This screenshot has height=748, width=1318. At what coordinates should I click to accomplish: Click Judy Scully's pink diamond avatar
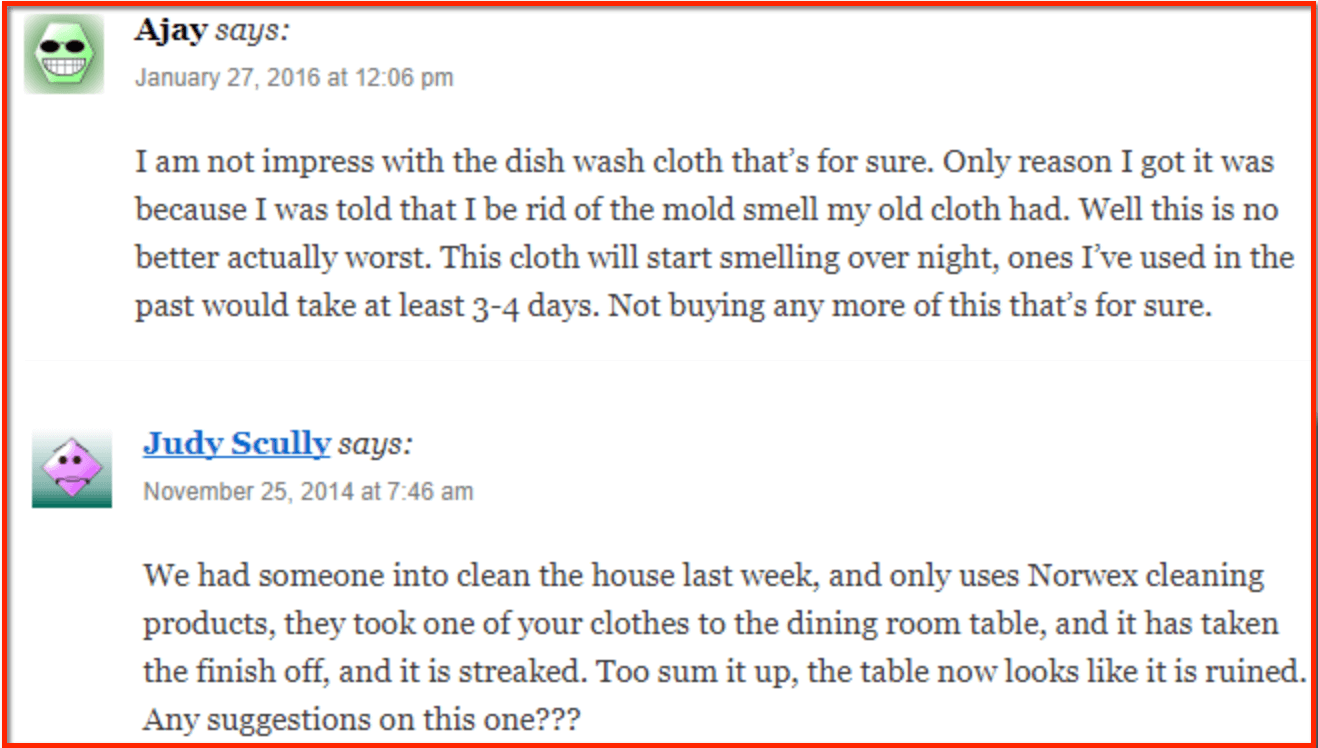click(71, 469)
